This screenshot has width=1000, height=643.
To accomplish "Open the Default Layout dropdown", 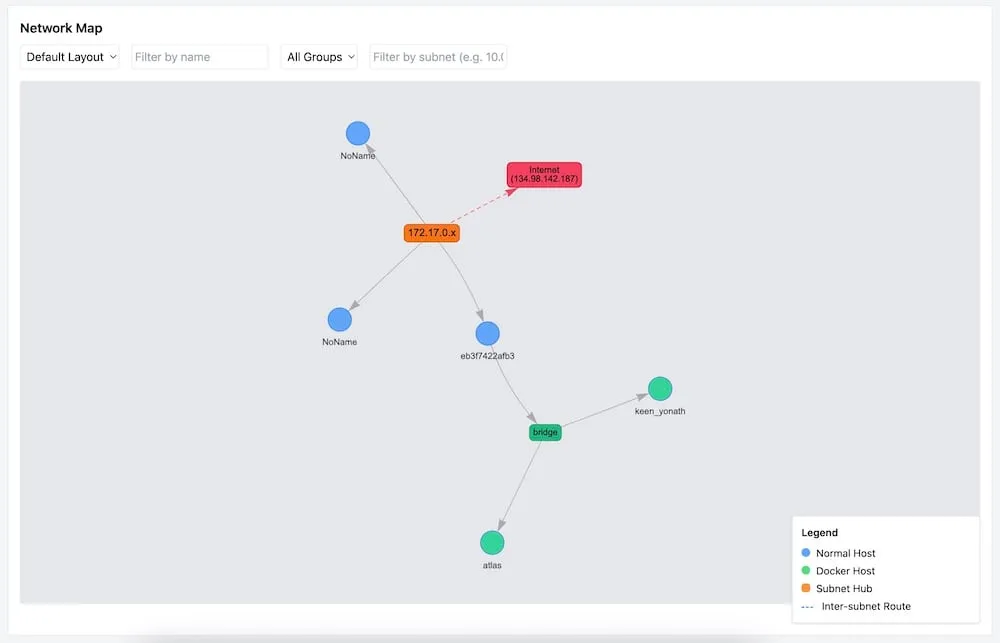I will 70,57.
